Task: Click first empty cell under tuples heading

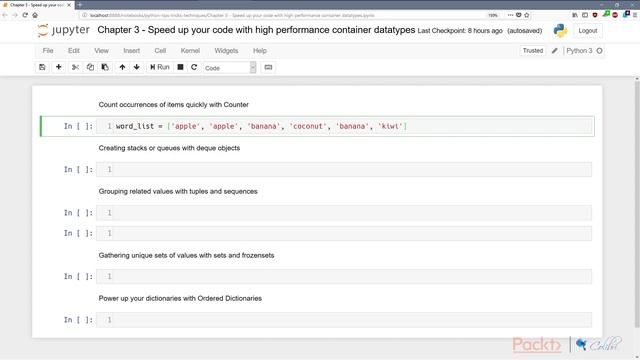Action: pos(344,213)
